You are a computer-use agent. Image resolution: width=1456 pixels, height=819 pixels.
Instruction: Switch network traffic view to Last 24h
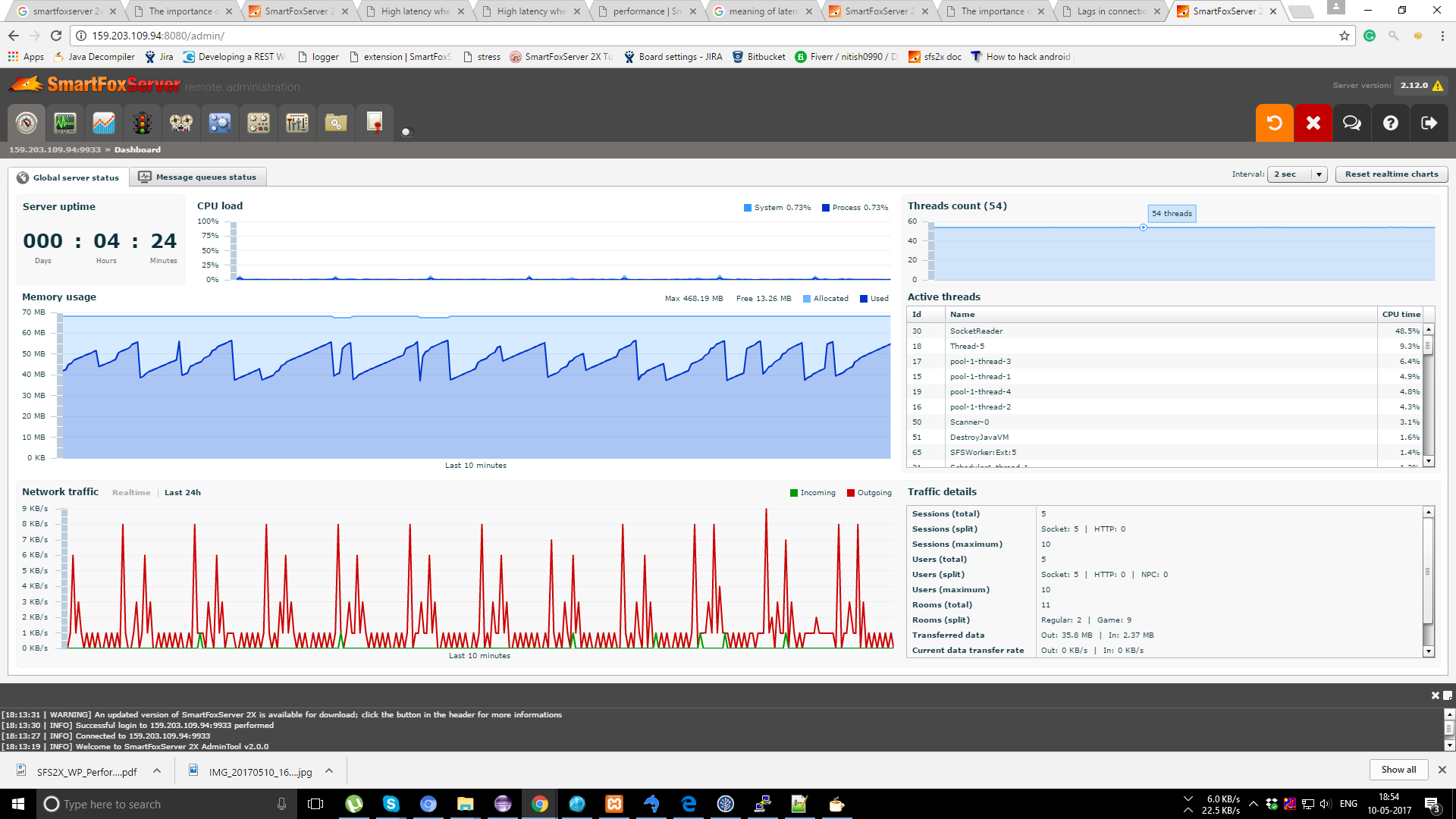pyautogui.click(x=183, y=493)
